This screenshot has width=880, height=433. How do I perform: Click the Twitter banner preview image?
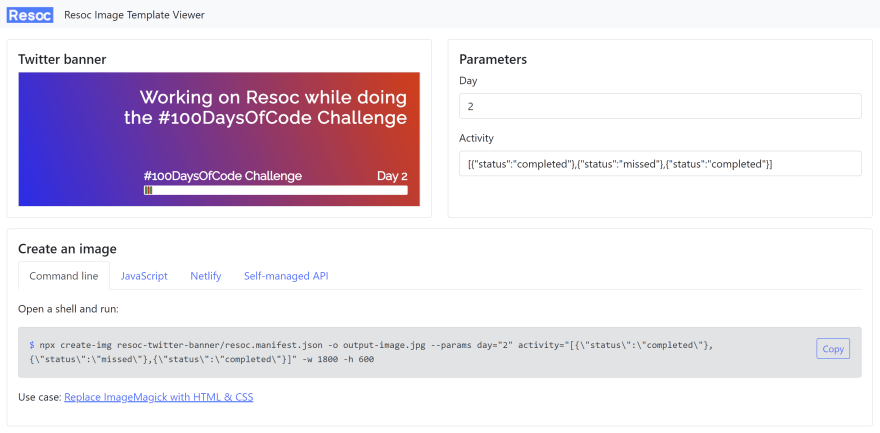coord(219,139)
